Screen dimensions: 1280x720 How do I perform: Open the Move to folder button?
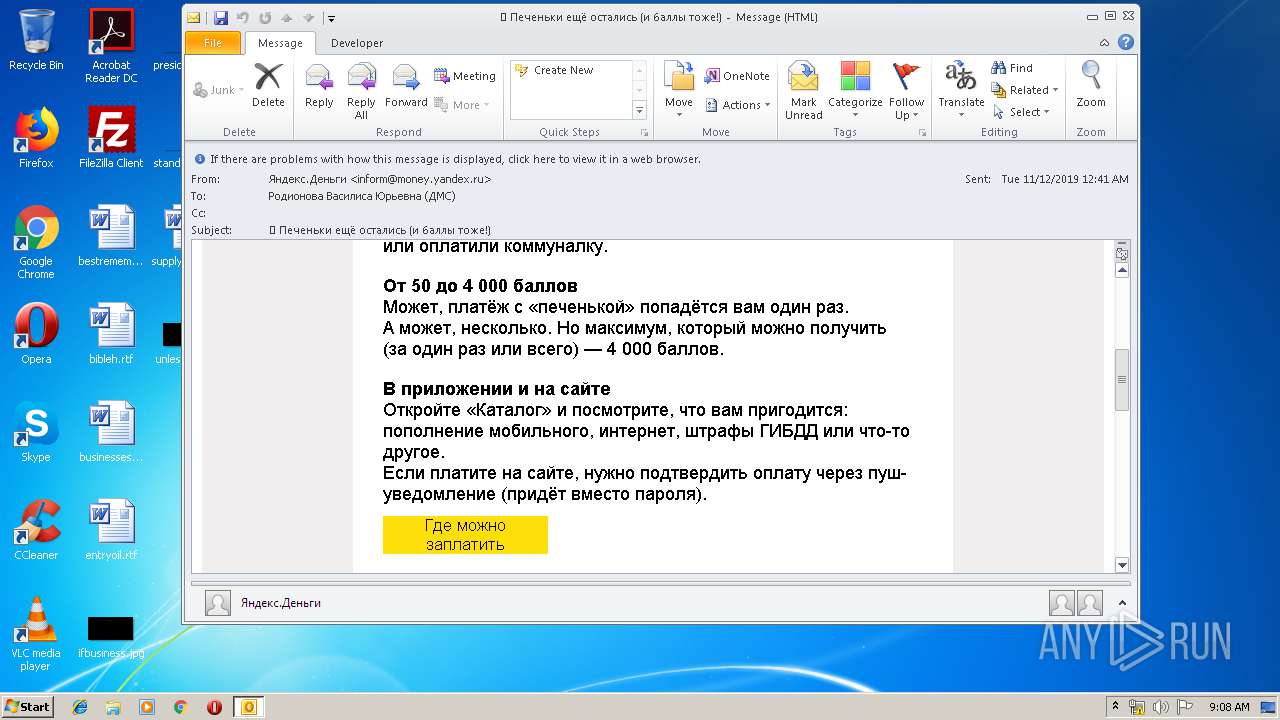(679, 91)
